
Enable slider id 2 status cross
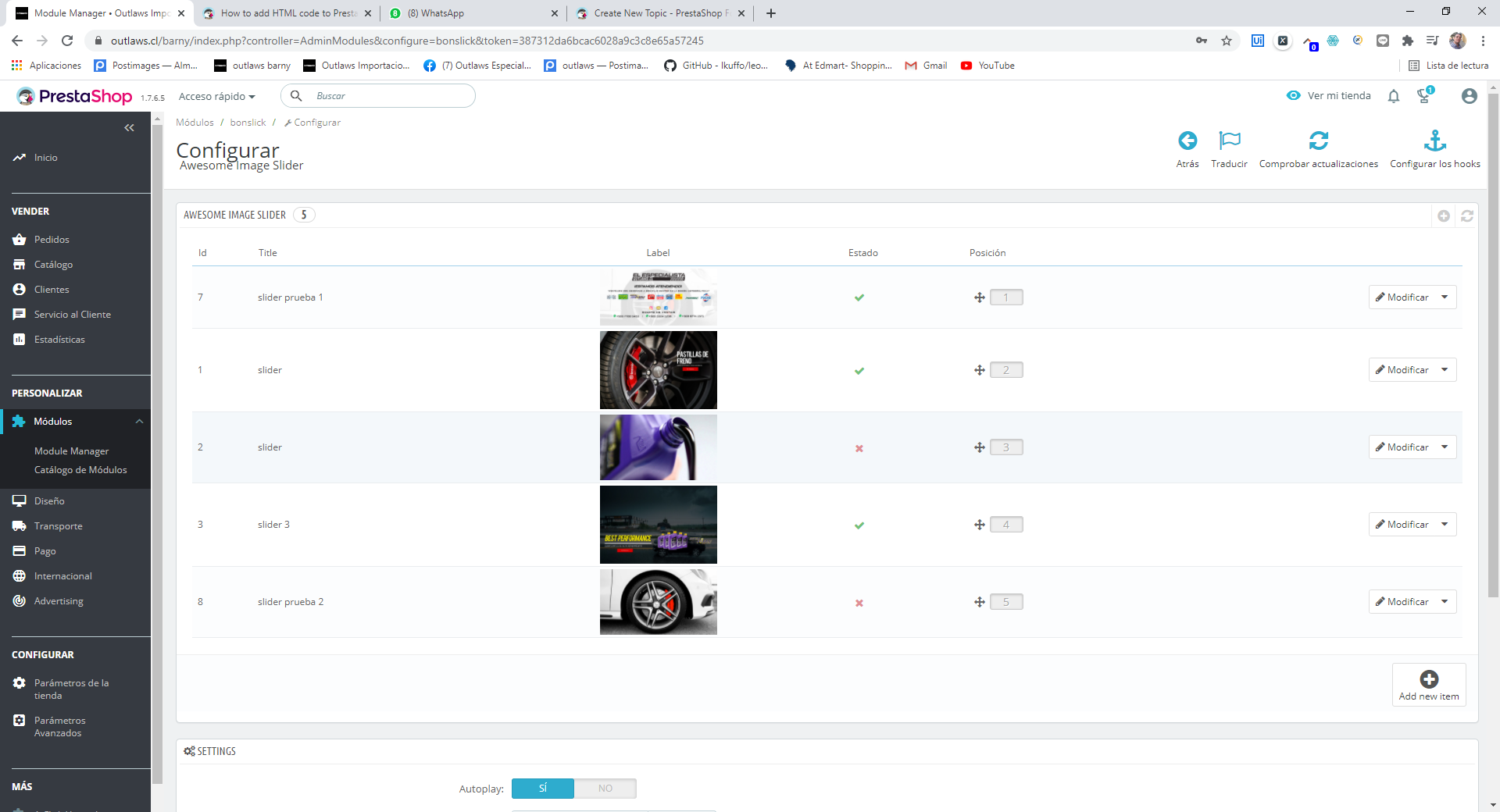pyautogui.click(x=859, y=448)
